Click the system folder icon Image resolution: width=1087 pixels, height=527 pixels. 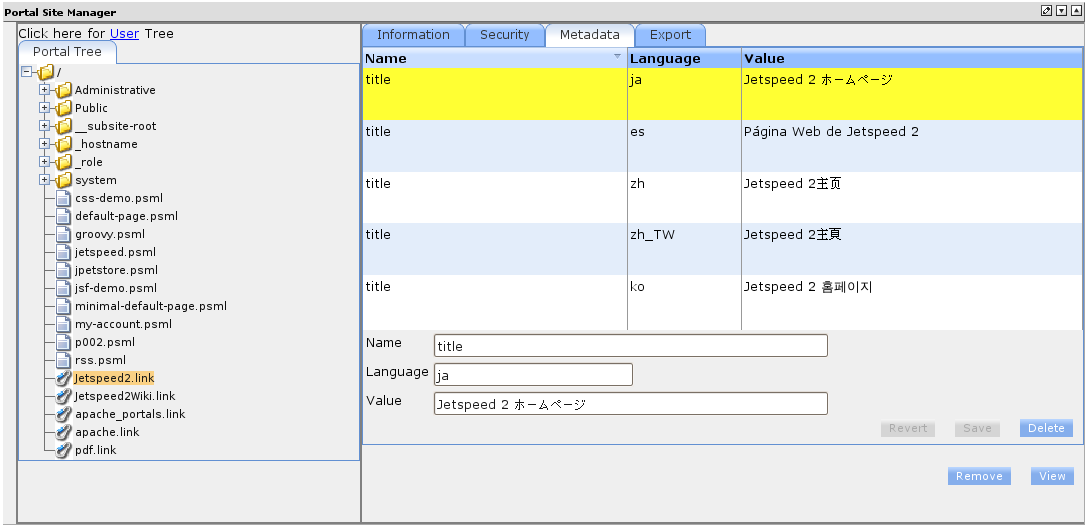pos(64,180)
